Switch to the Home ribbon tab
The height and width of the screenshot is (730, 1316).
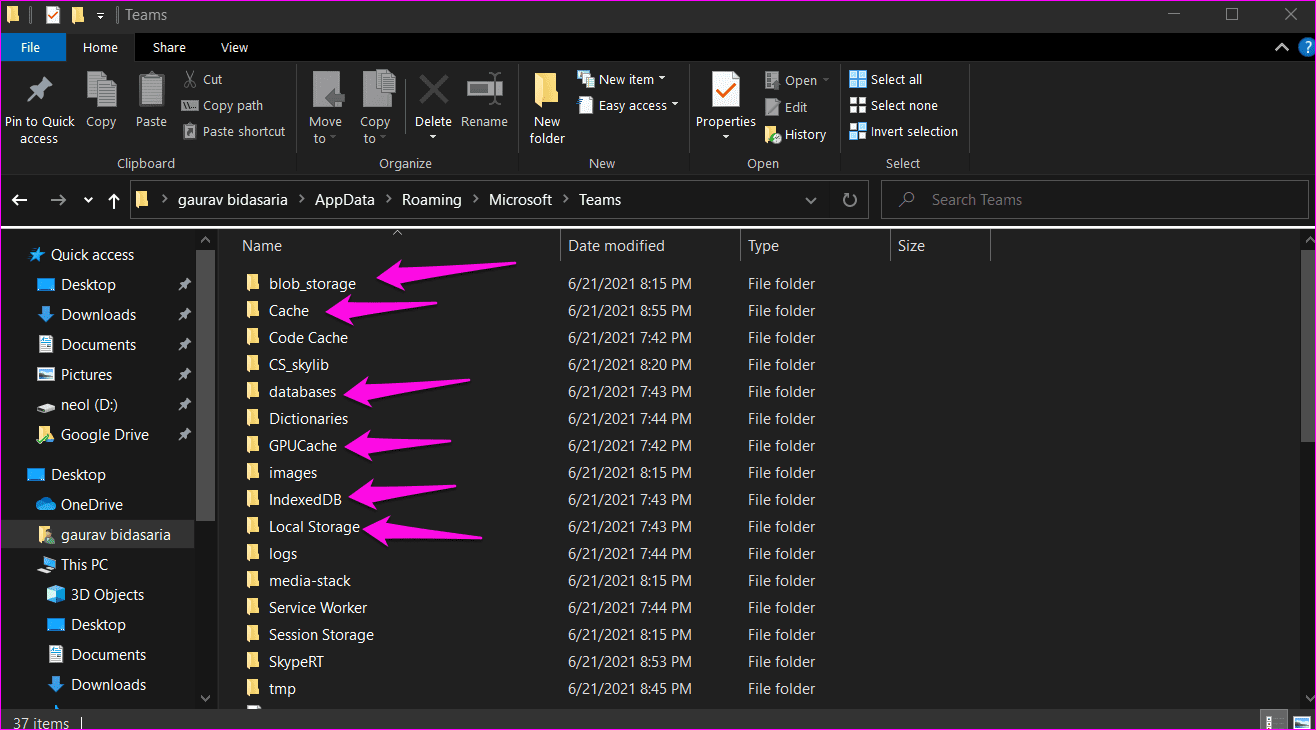[100, 47]
